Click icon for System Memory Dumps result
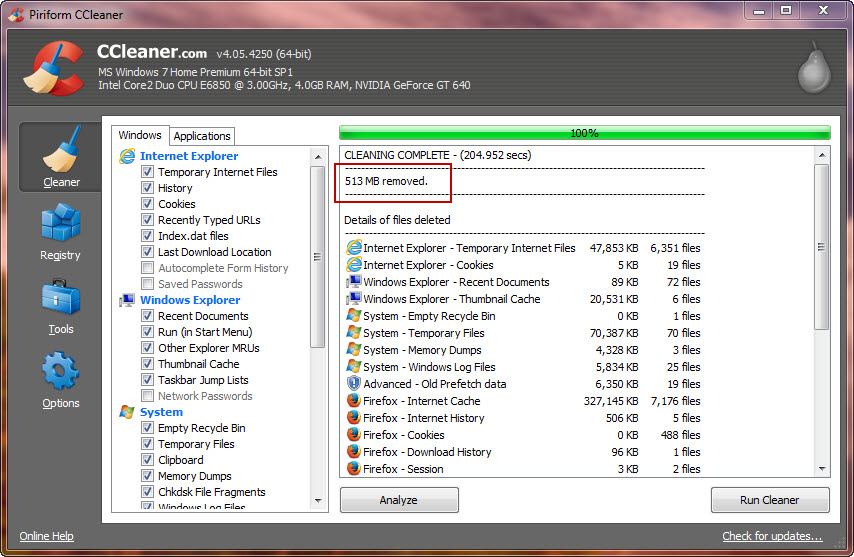Image resolution: width=854 pixels, height=557 pixels. tap(354, 349)
